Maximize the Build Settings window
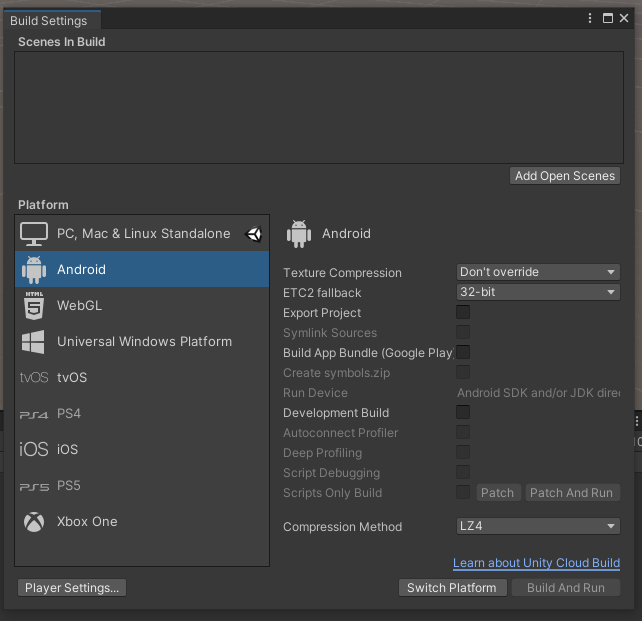This screenshot has height=621, width=642. 608,18
